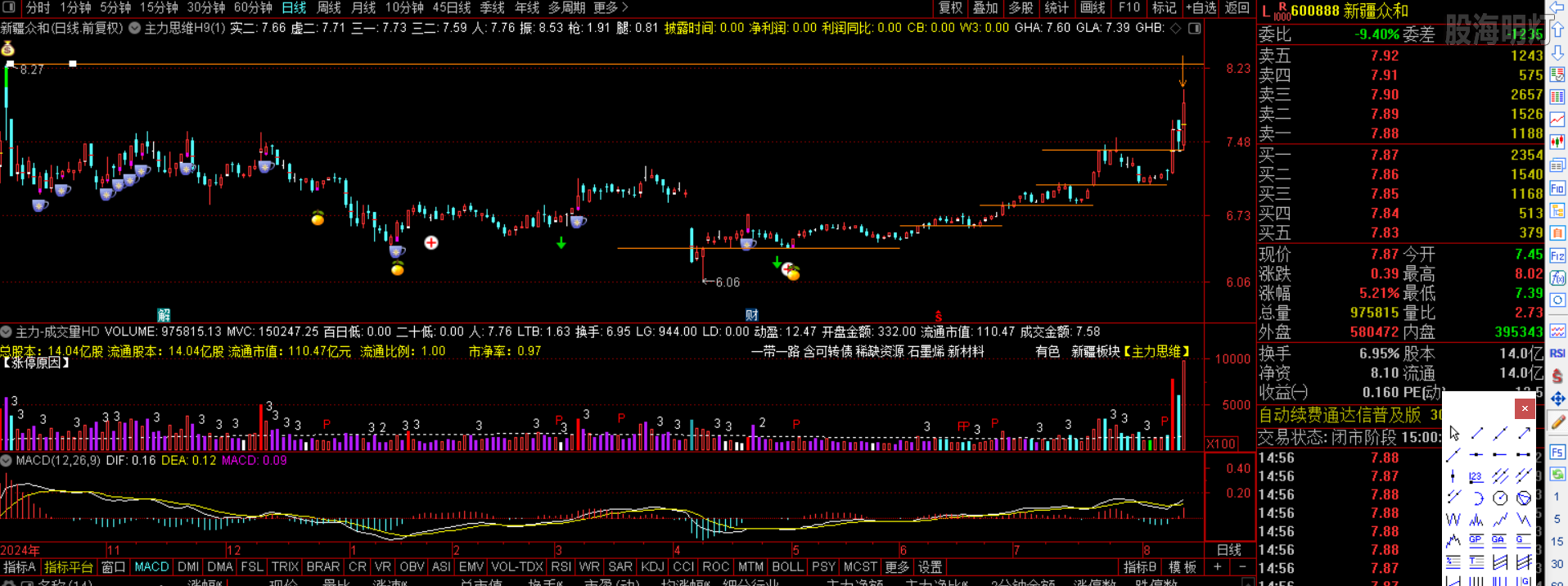Close the drawing tools palette
Image resolution: width=1568 pixels, height=586 pixels.
click(x=1524, y=408)
